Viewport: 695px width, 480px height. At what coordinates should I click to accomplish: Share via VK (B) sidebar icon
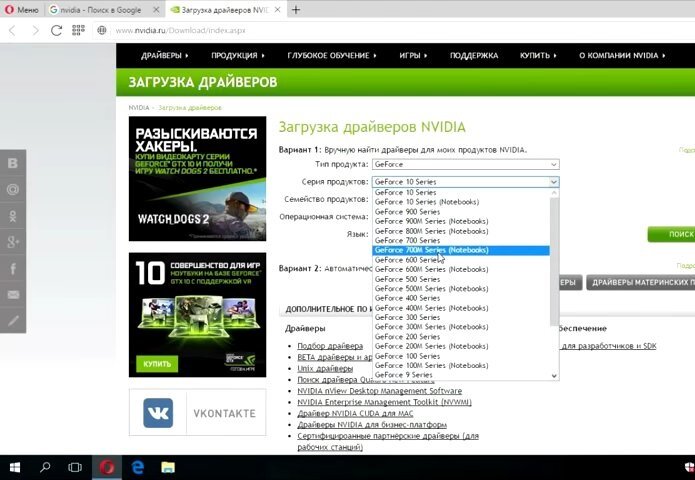(13, 163)
